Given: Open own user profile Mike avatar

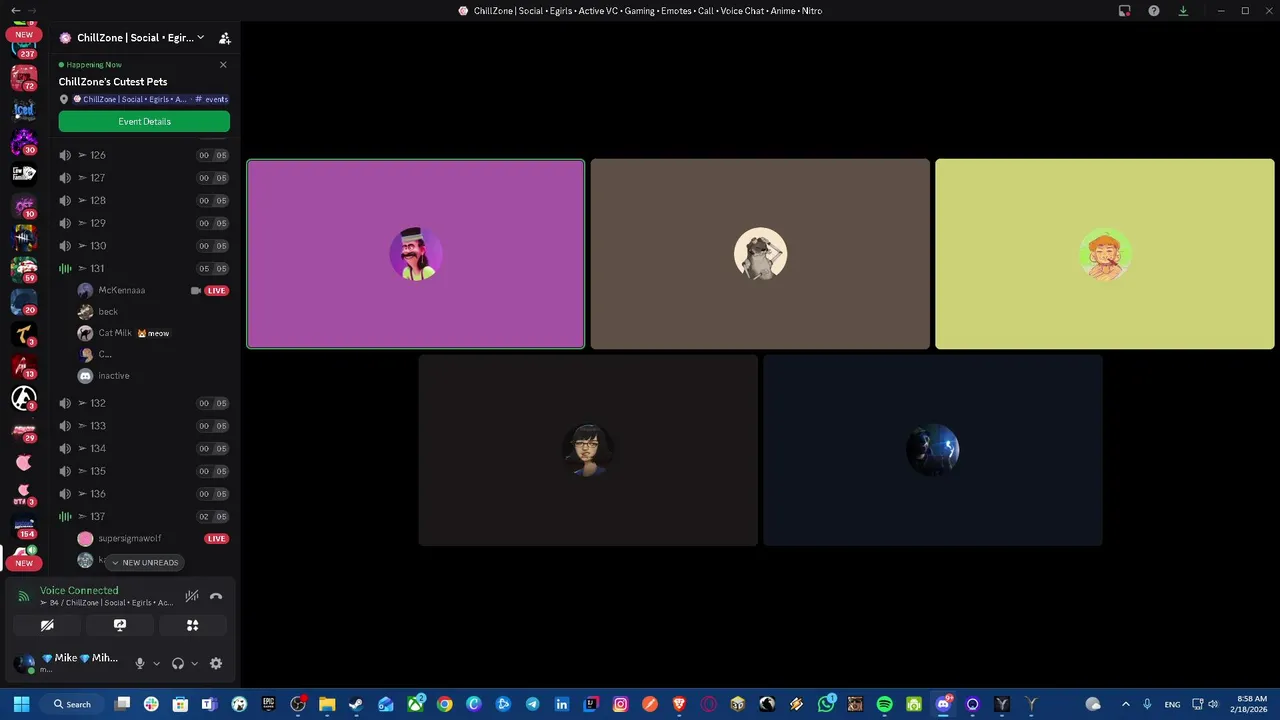Looking at the screenshot, I should [24, 663].
